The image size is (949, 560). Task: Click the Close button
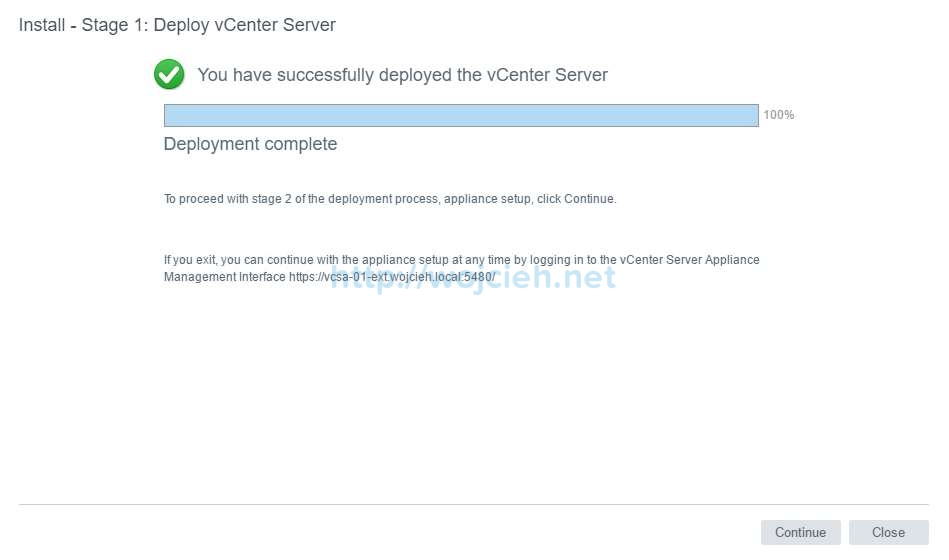pyautogui.click(x=888, y=532)
